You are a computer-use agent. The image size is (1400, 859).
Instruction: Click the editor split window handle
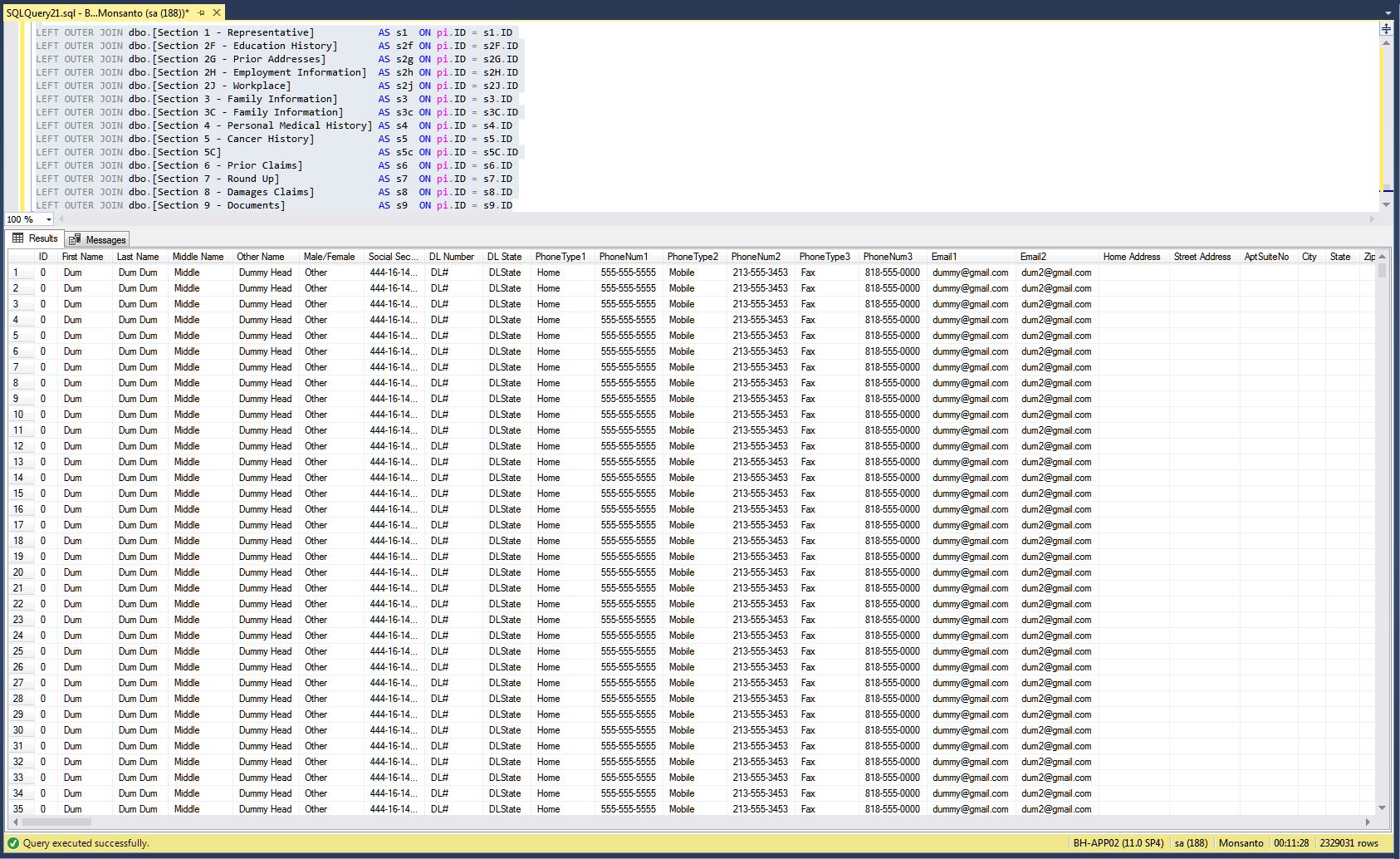1386,28
